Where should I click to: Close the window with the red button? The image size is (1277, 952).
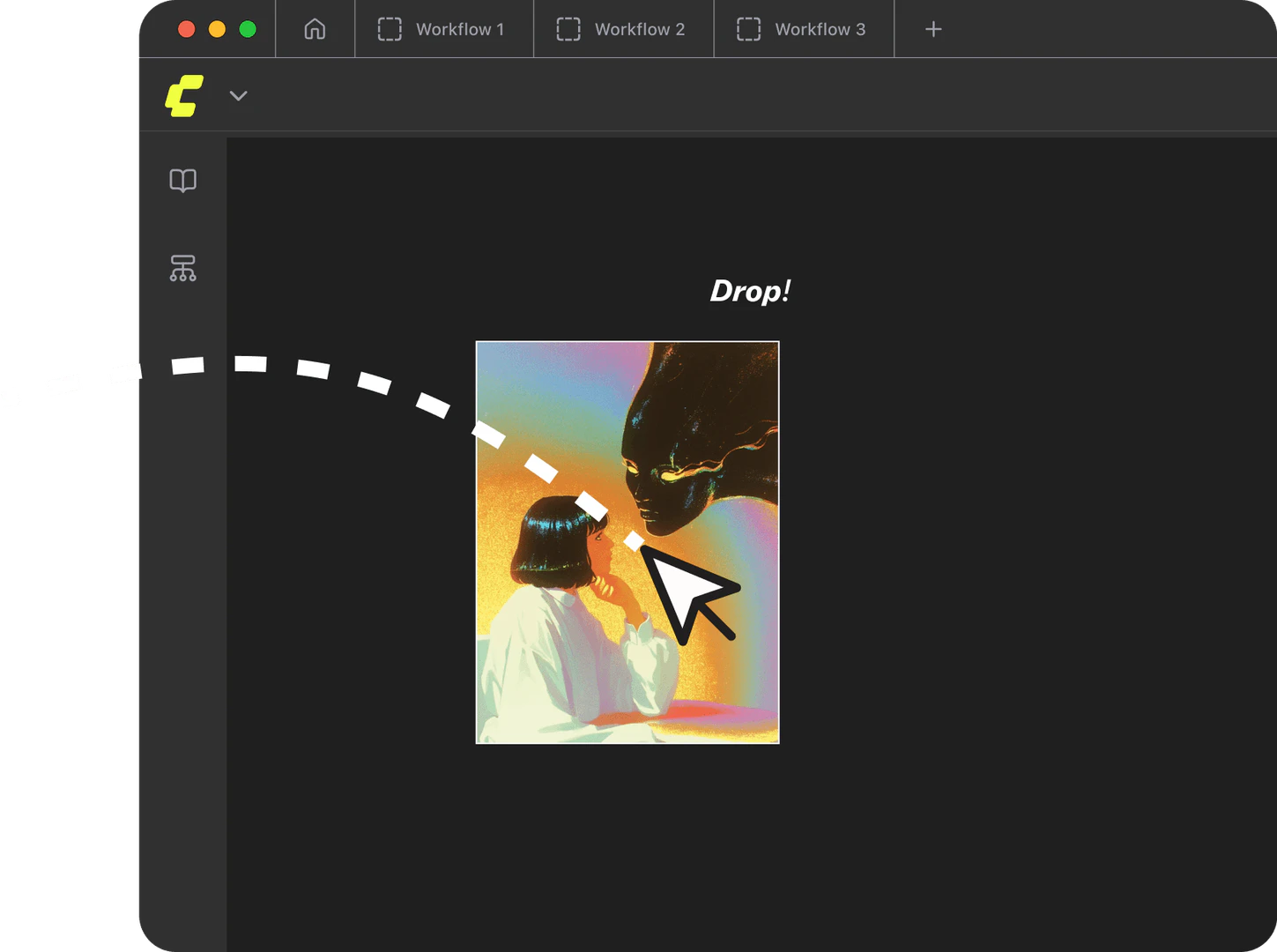point(187,29)
